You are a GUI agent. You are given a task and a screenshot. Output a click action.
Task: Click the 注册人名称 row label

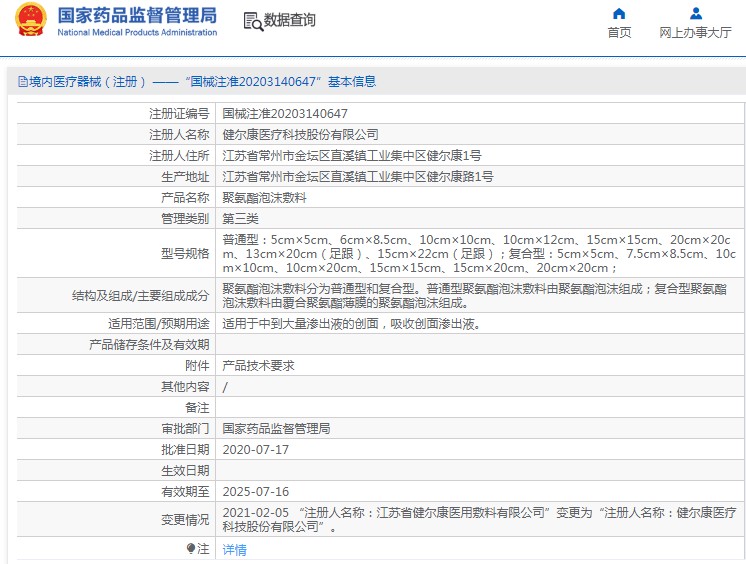coord(179,135)
